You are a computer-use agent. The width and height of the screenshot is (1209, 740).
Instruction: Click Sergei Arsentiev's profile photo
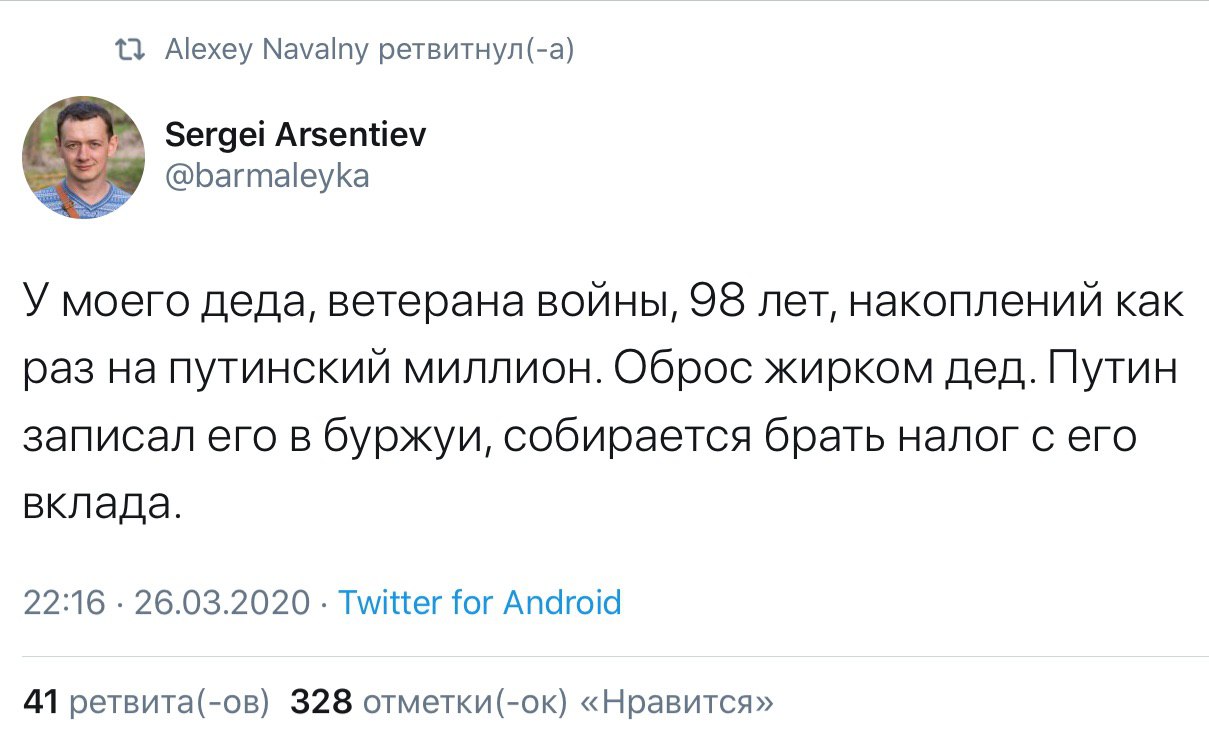click(84, 157)
